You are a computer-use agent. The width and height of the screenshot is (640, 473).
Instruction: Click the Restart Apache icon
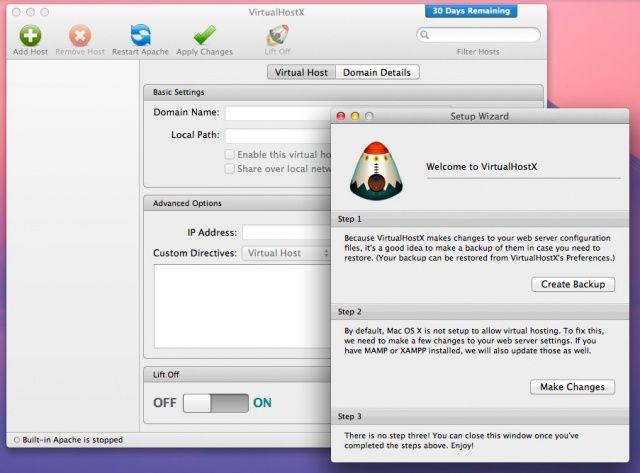click(140, 35)
